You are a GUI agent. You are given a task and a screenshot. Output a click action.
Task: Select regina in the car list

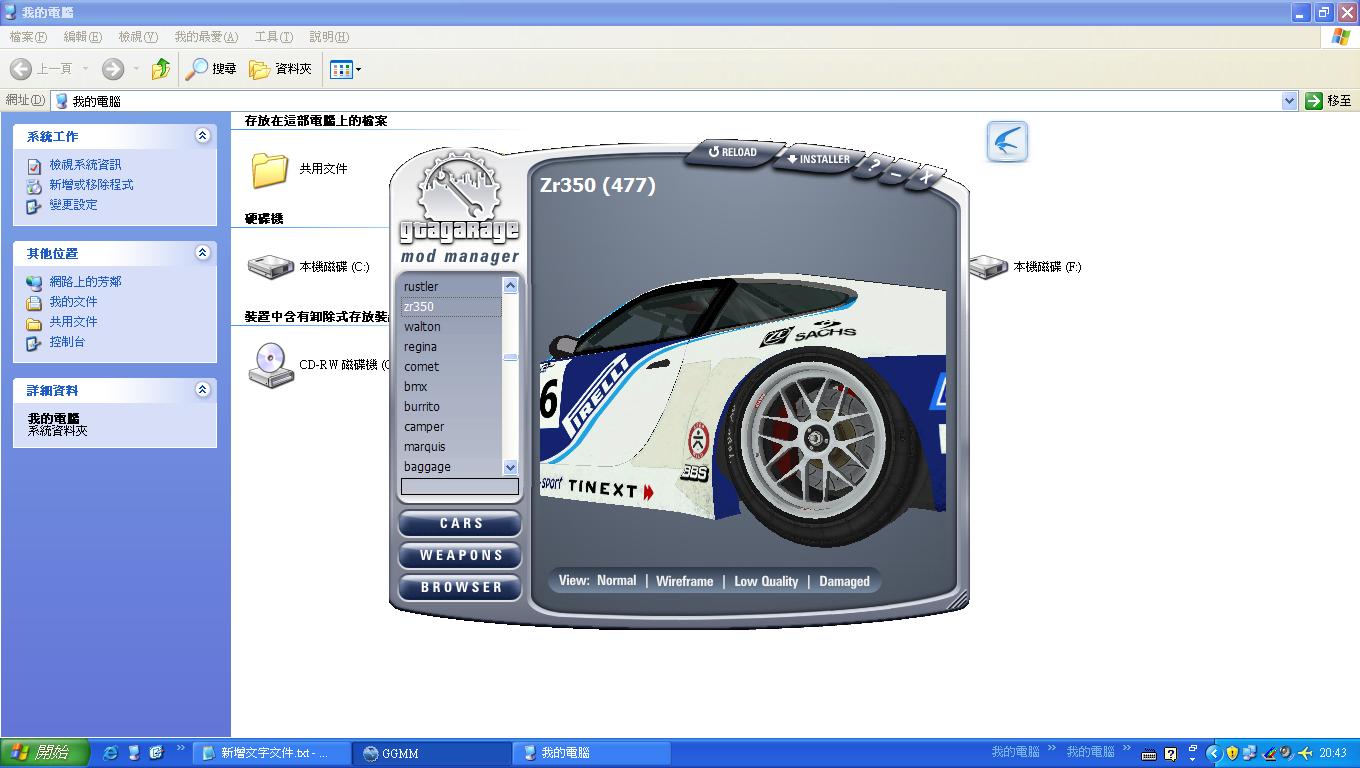point(451,347)
